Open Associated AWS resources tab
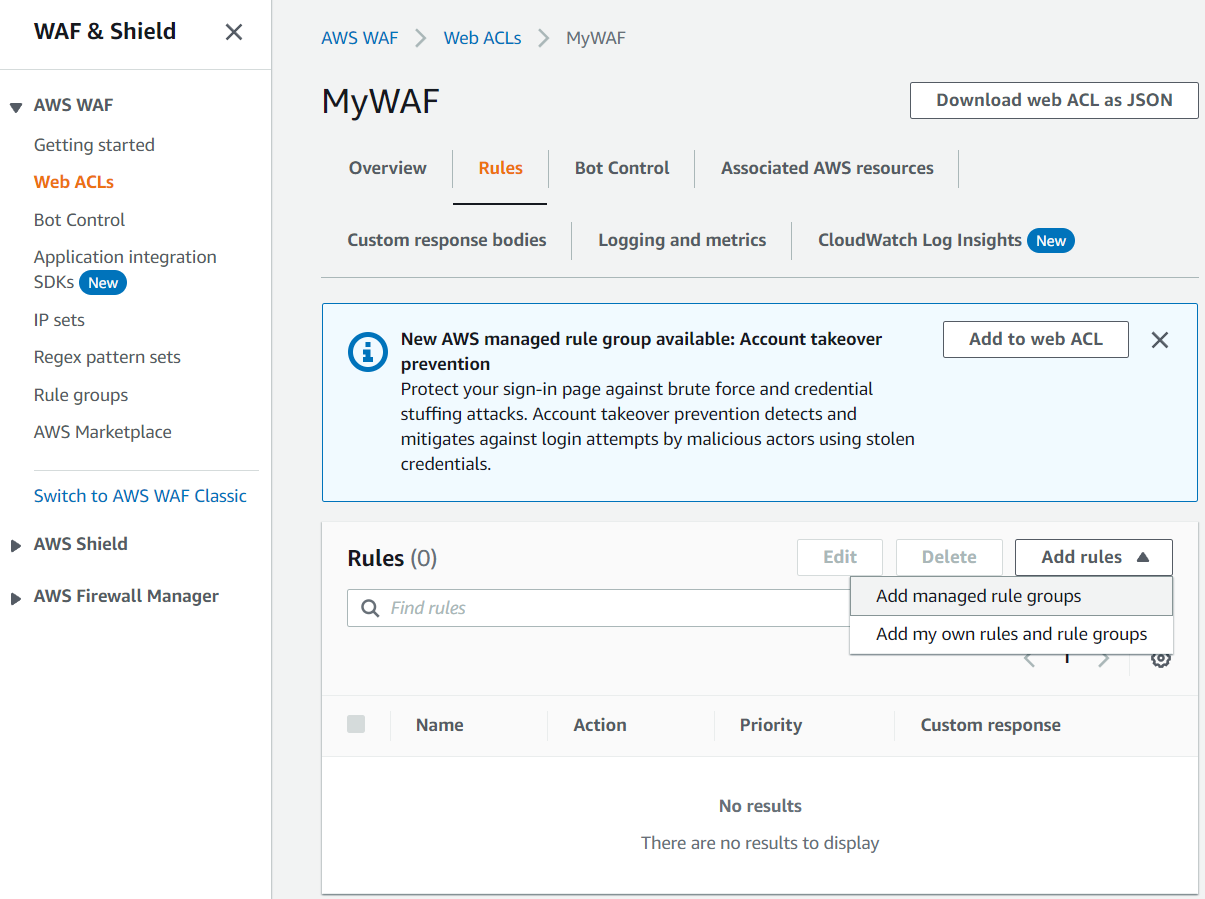 click(827, 168)
